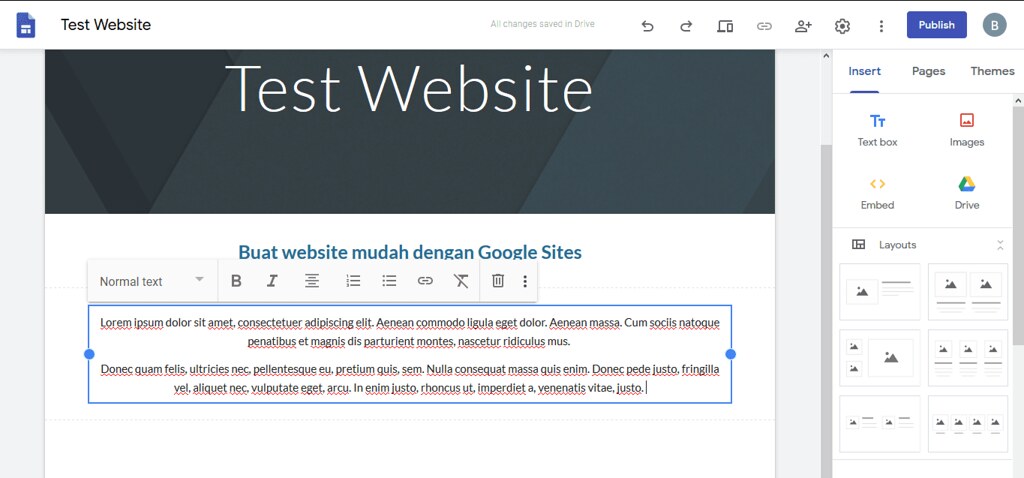
Task: Insert link from text toolbar
Action: coord(425,281)
